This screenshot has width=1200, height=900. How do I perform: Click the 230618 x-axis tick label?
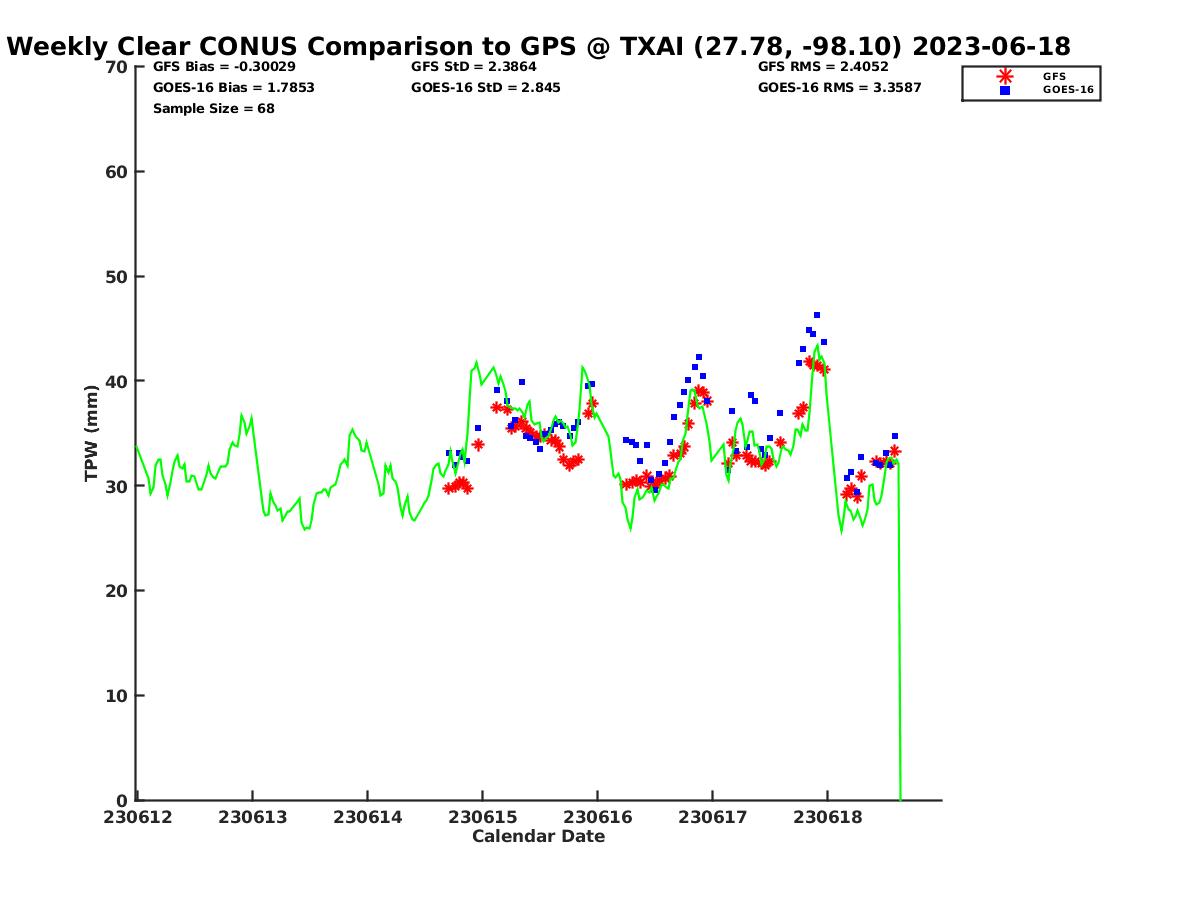tap(827, 817)
